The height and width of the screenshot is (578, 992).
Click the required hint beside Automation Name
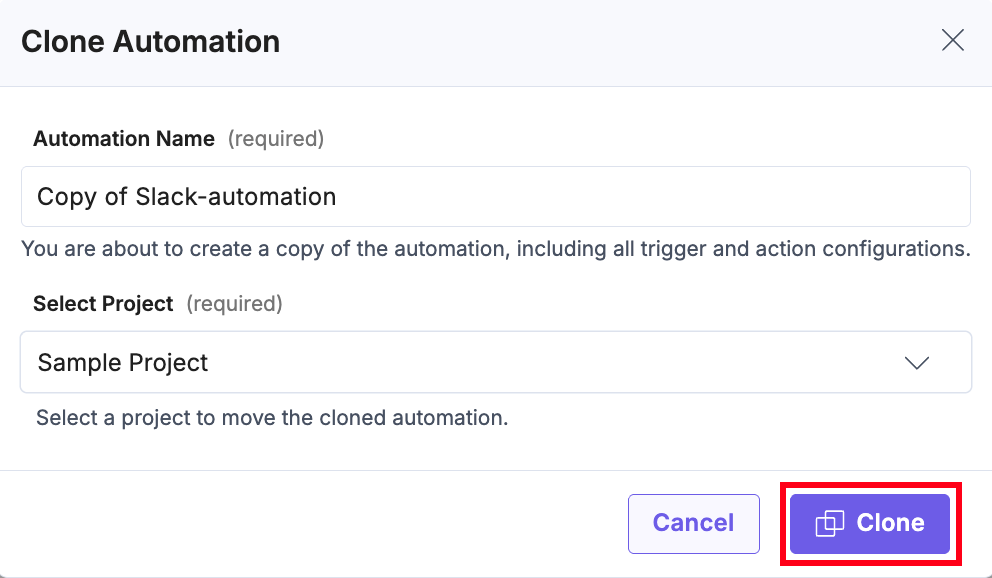(276, 139)
